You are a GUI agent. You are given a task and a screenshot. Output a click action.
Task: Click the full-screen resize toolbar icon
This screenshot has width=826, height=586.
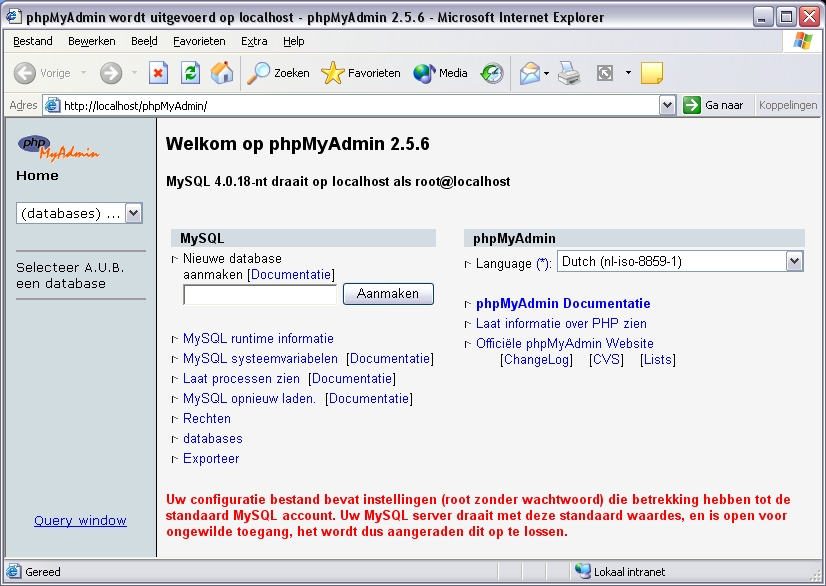pos(605,73)
